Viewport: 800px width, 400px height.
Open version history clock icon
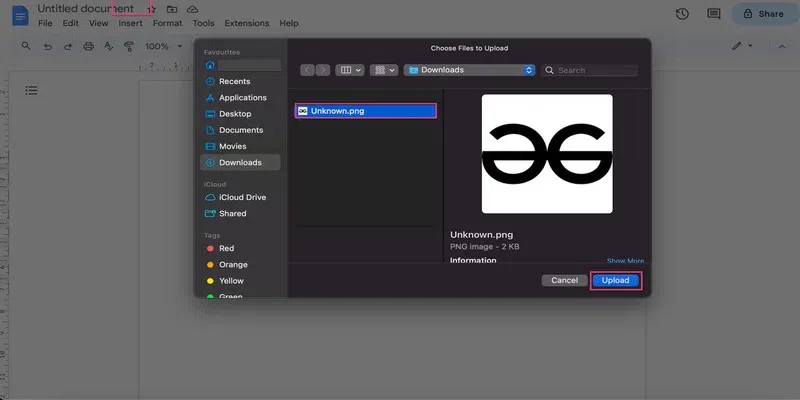click(682, 14)
